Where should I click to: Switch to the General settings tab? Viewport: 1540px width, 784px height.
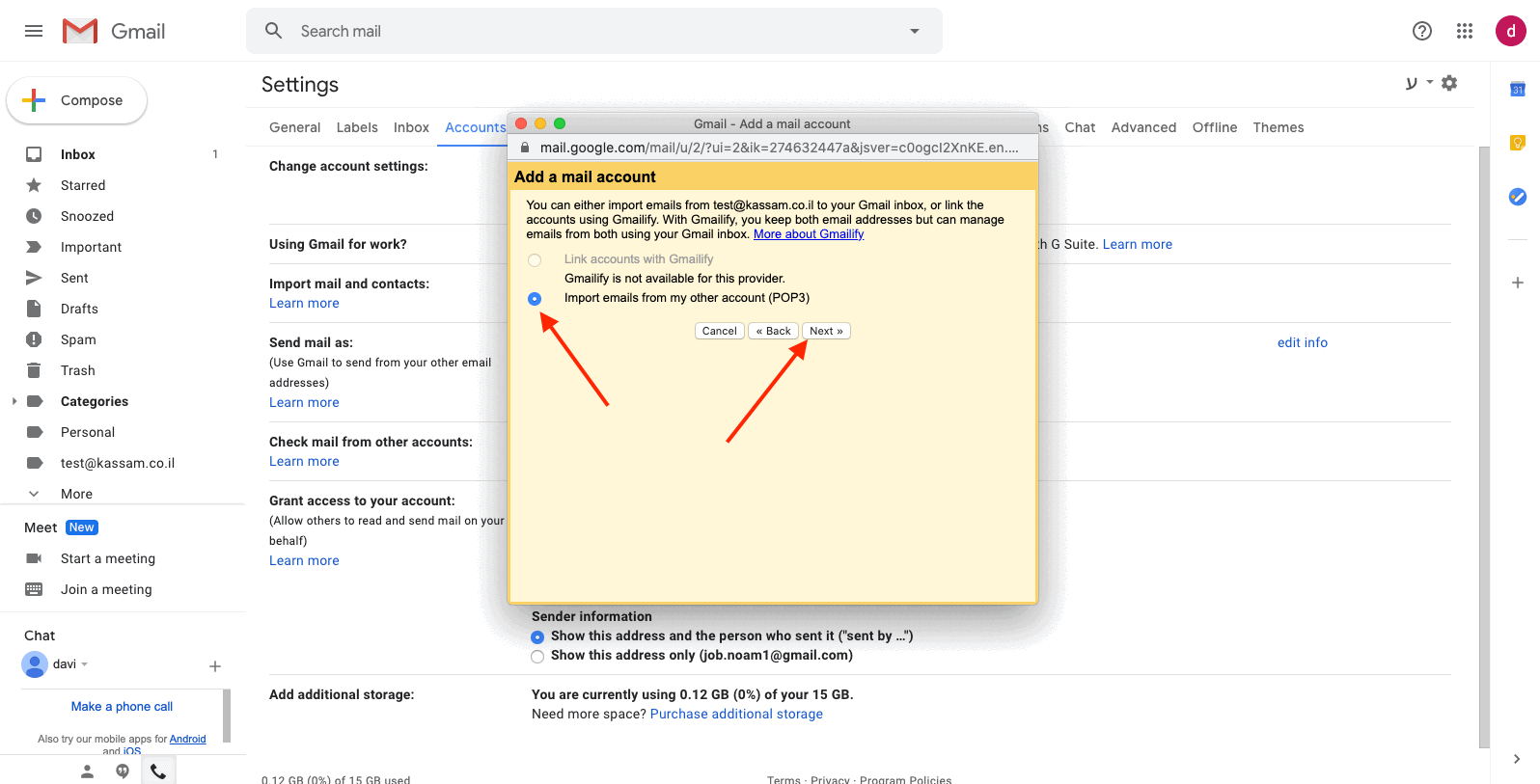point(294,127)
